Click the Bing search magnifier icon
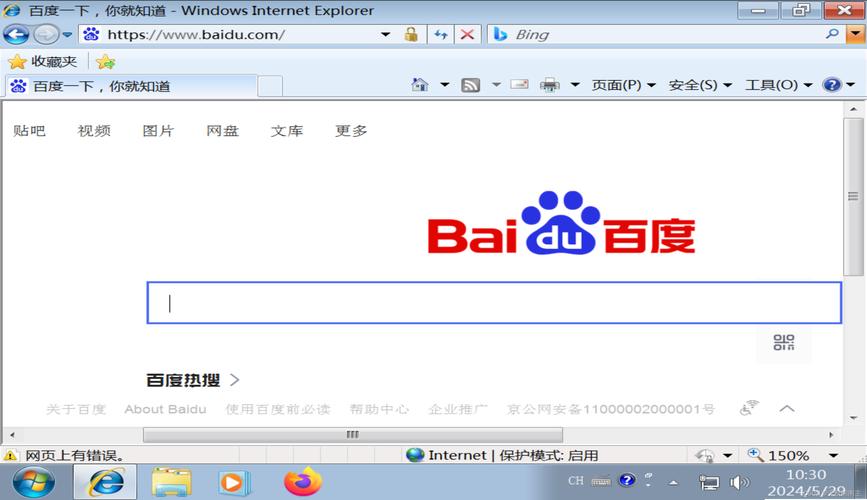This screenshot has width=867, height=500. click(x=833, y=34)
